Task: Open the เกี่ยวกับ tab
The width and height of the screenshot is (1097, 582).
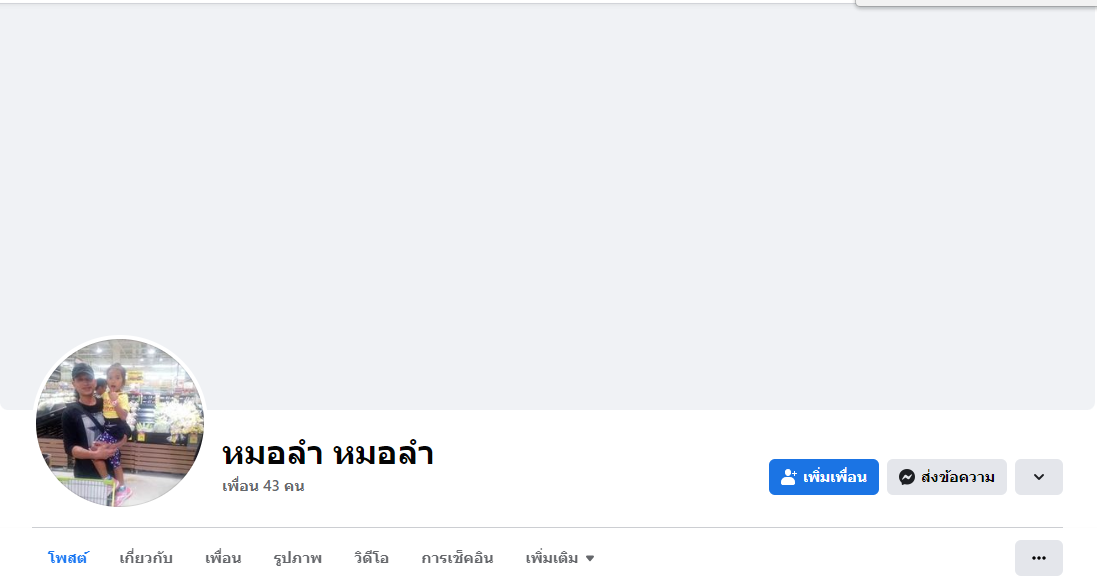Action: click(x=146, y=558)
